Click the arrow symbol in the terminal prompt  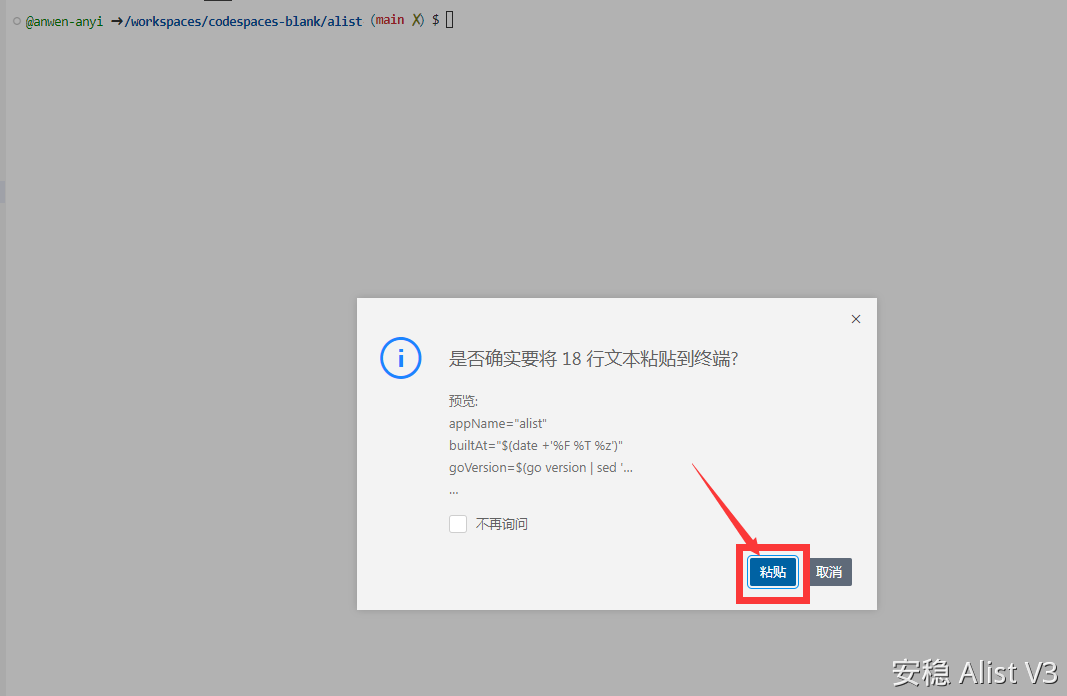(x=116, y=20)
